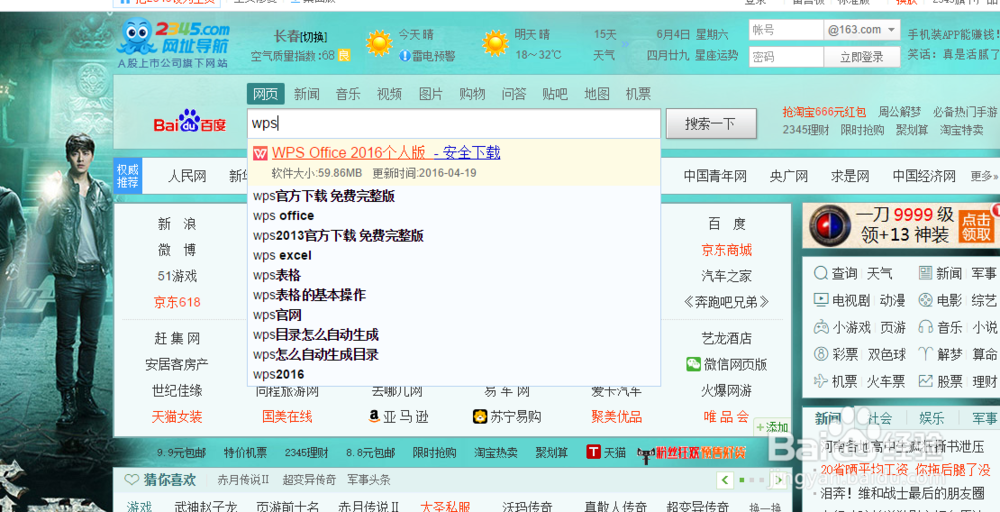The width and height of the screenshot is (1000, 512).
Task: Choose suggestion wps官网
Action: [x=277, y=315]
